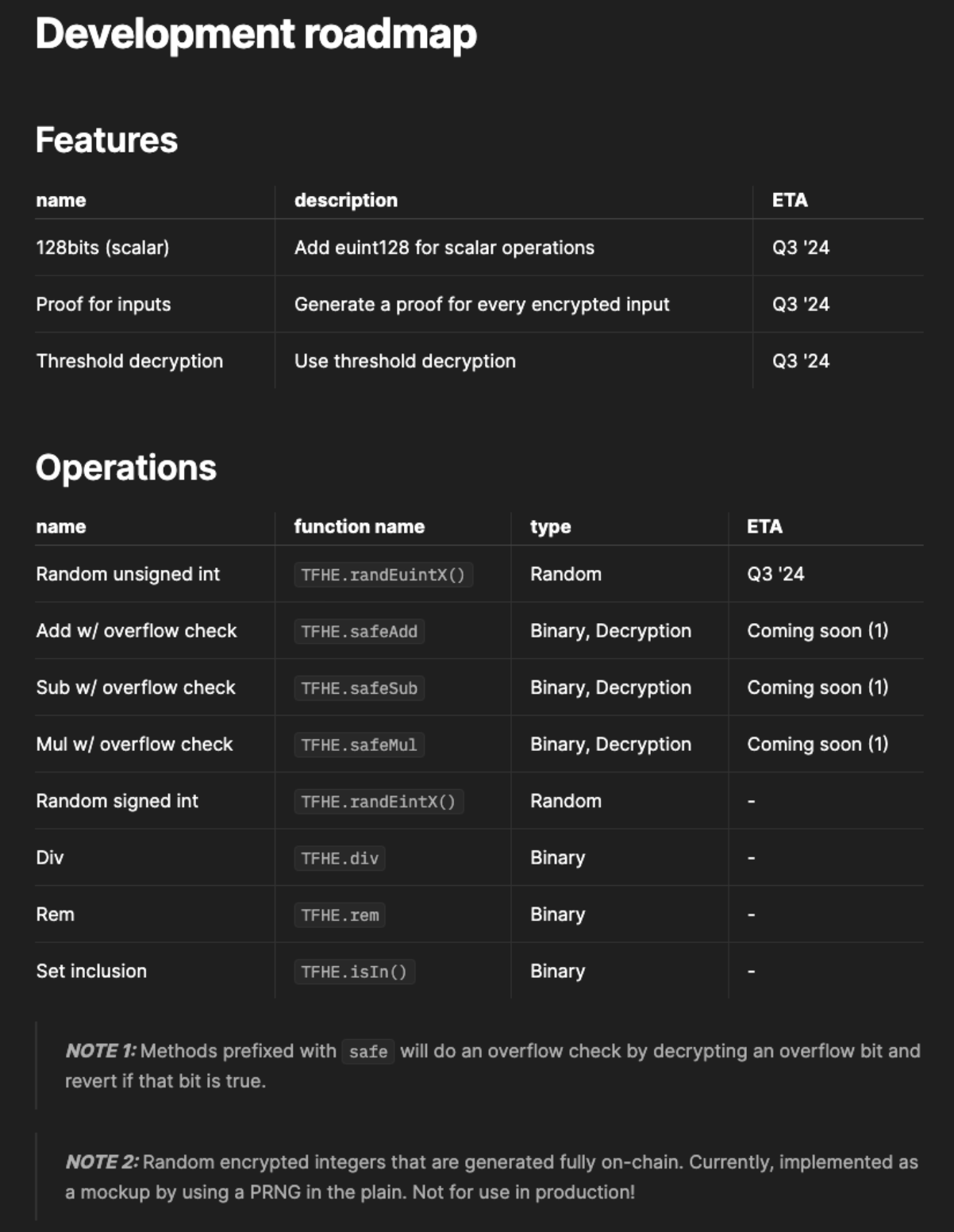This screenshot has width=954, height=1232.
Task: Click the Set inclusion operation name
Action: [91, 971]
